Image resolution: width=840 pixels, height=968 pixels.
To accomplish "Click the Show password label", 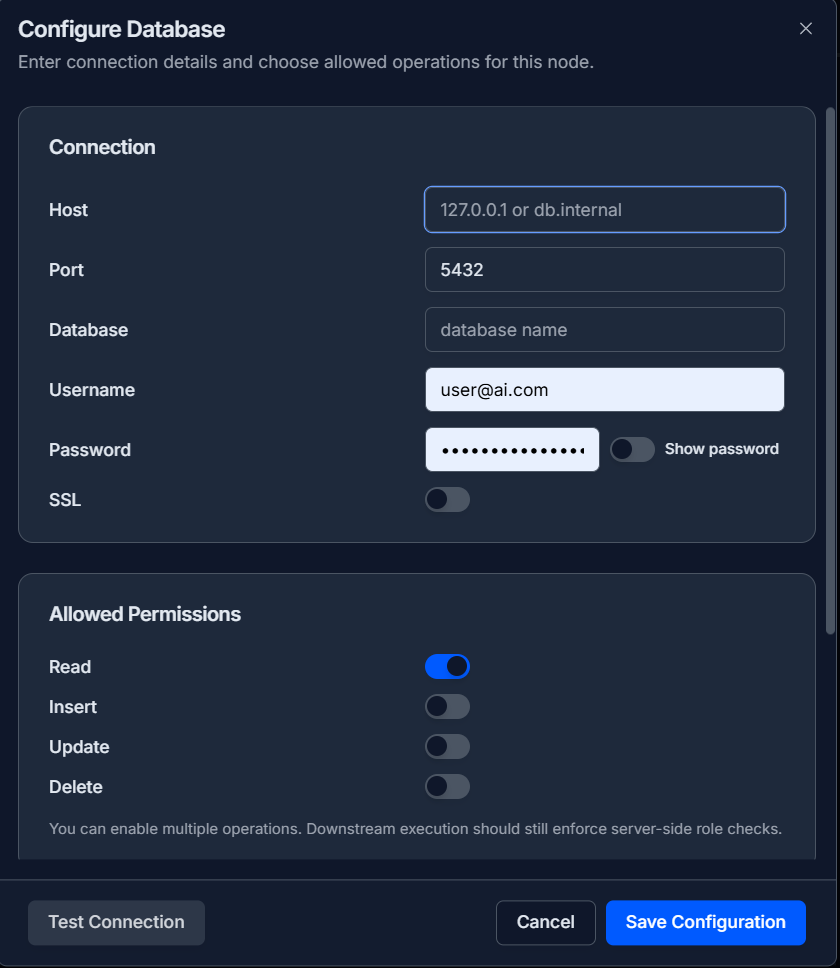I will pyautogui.click(x=721, y=449).
